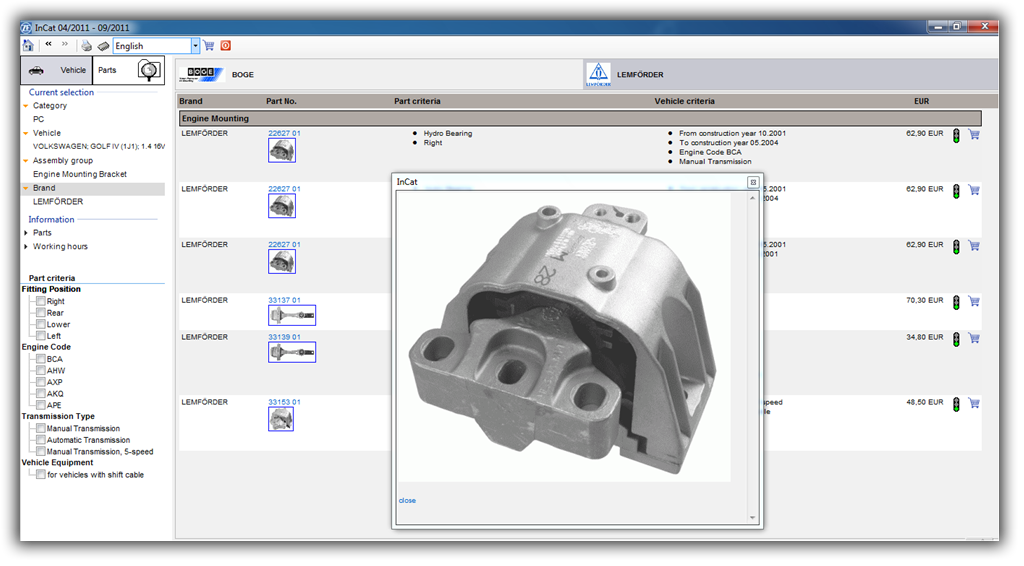Click the first row engine mount thumbnail
Screen dimensions: 1024x566
[281, 151]
